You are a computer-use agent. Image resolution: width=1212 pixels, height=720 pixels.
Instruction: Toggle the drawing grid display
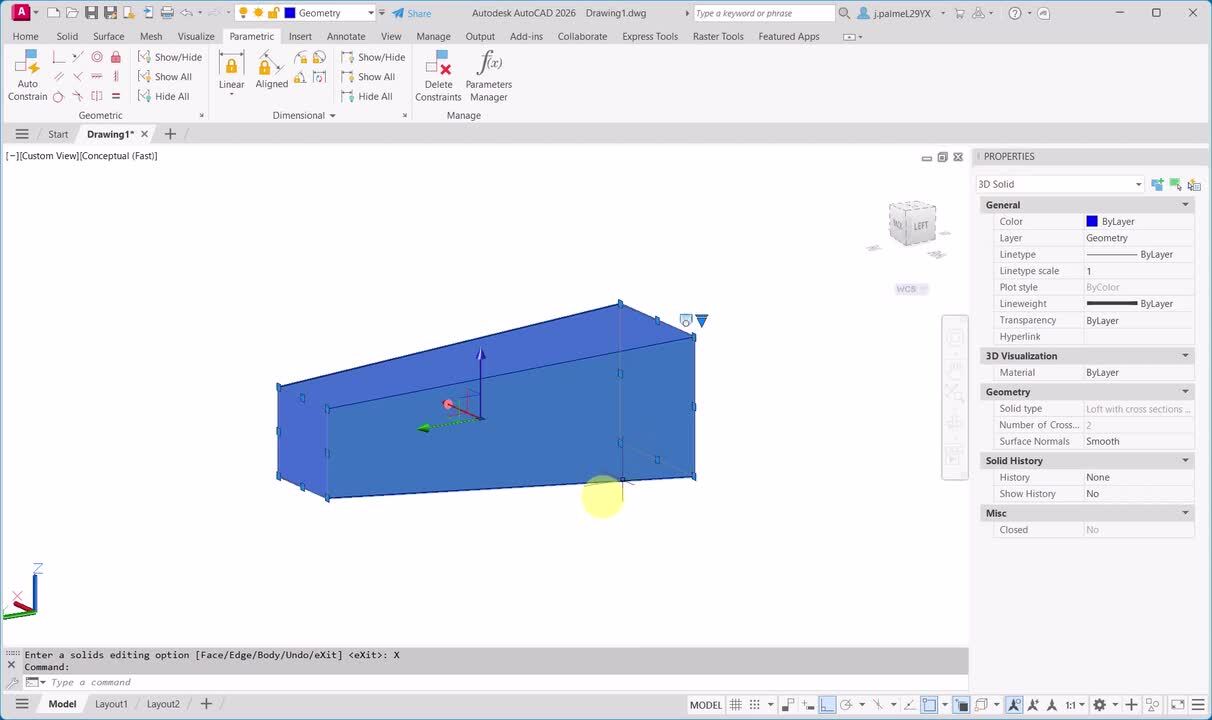click(x=736, y=705)
